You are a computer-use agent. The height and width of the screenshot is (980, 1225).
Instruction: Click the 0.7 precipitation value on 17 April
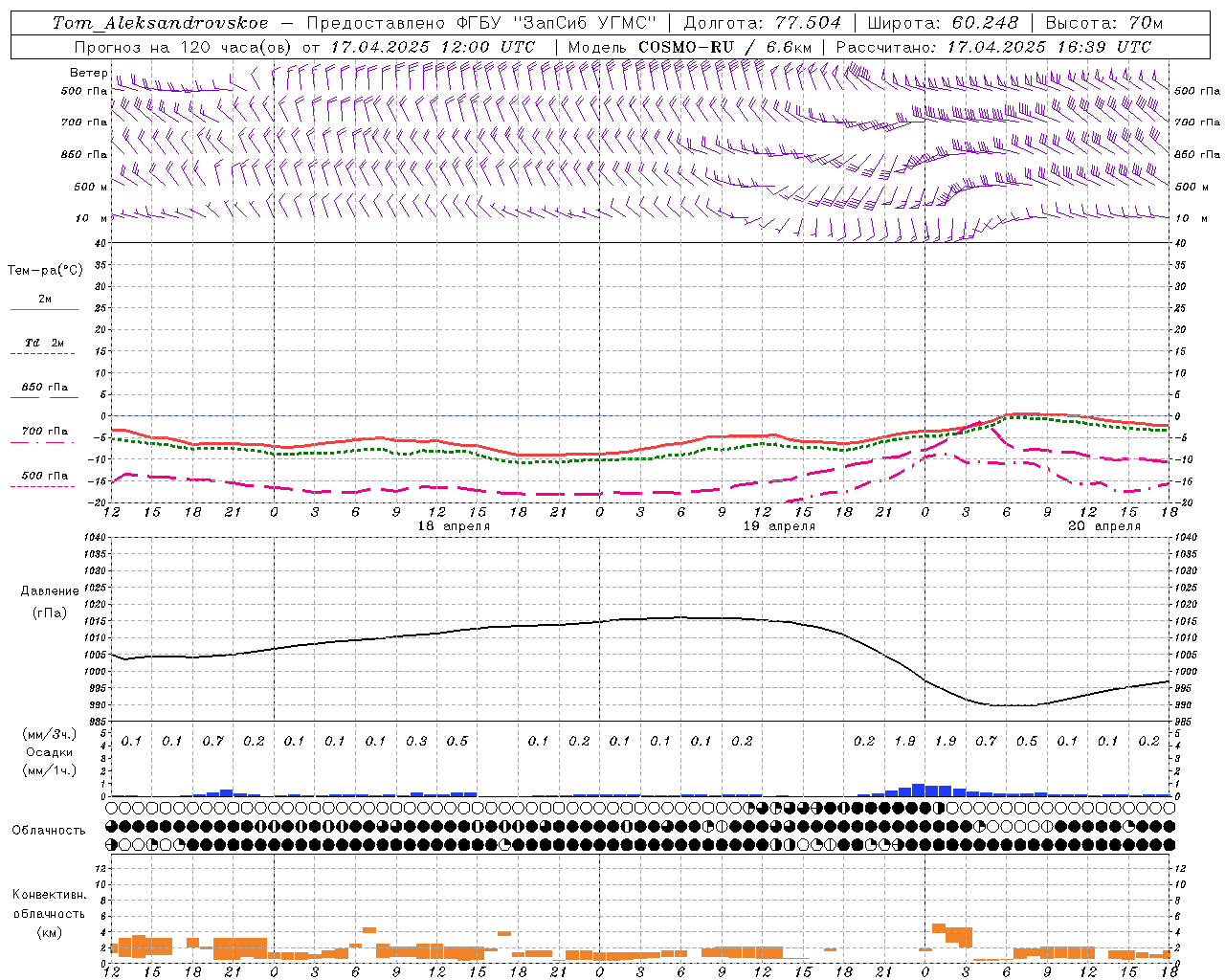[x=212, y=742]
